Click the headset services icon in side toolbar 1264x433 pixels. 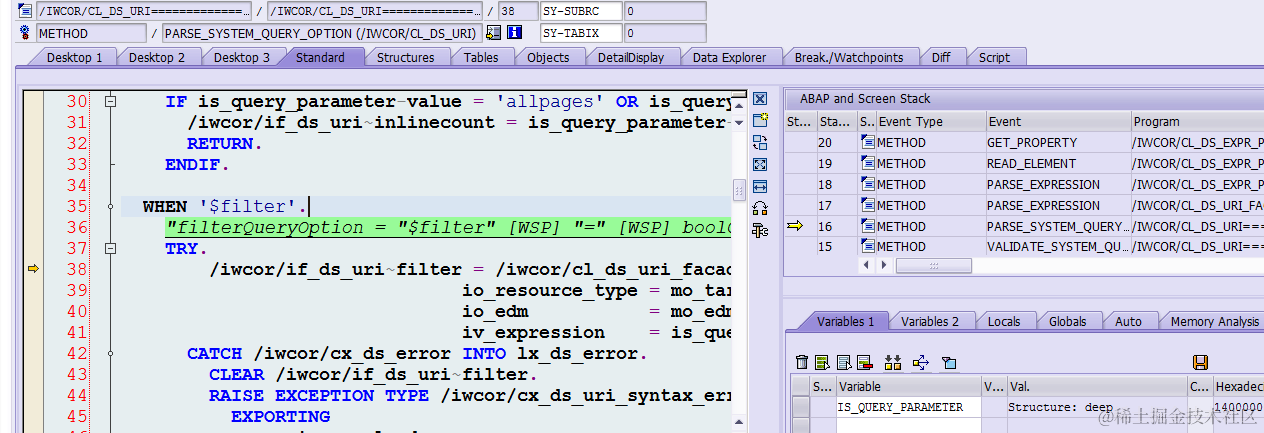coord(760,208)
